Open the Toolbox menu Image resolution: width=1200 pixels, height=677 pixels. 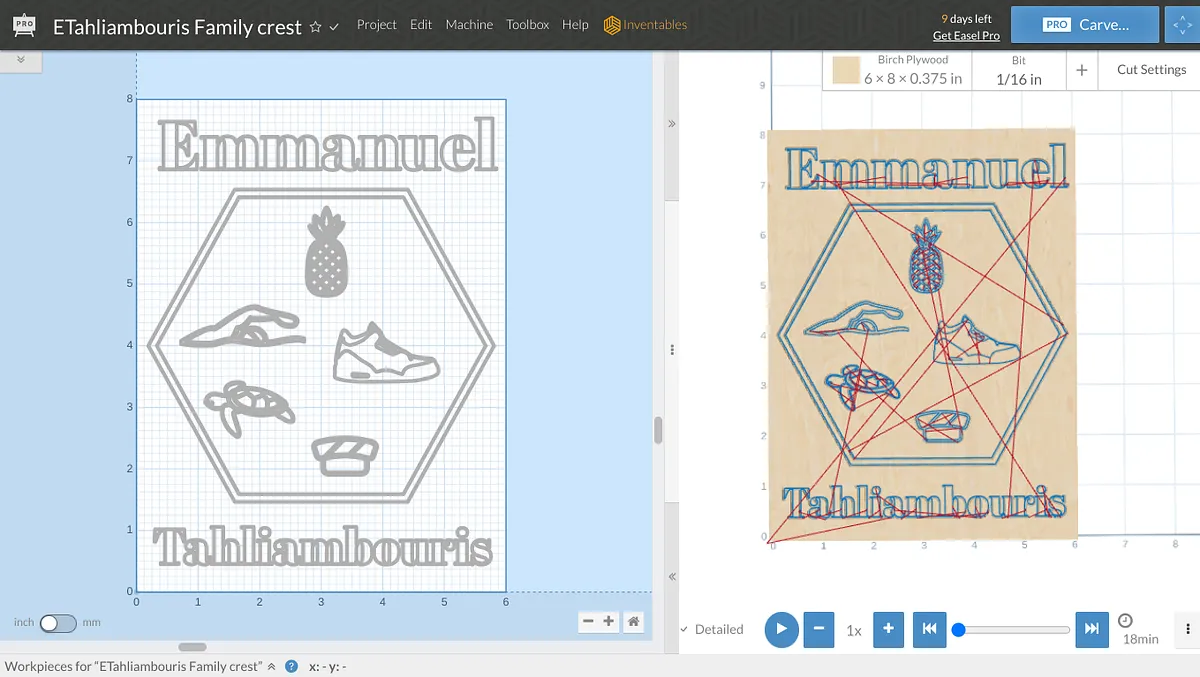point(527,25)
